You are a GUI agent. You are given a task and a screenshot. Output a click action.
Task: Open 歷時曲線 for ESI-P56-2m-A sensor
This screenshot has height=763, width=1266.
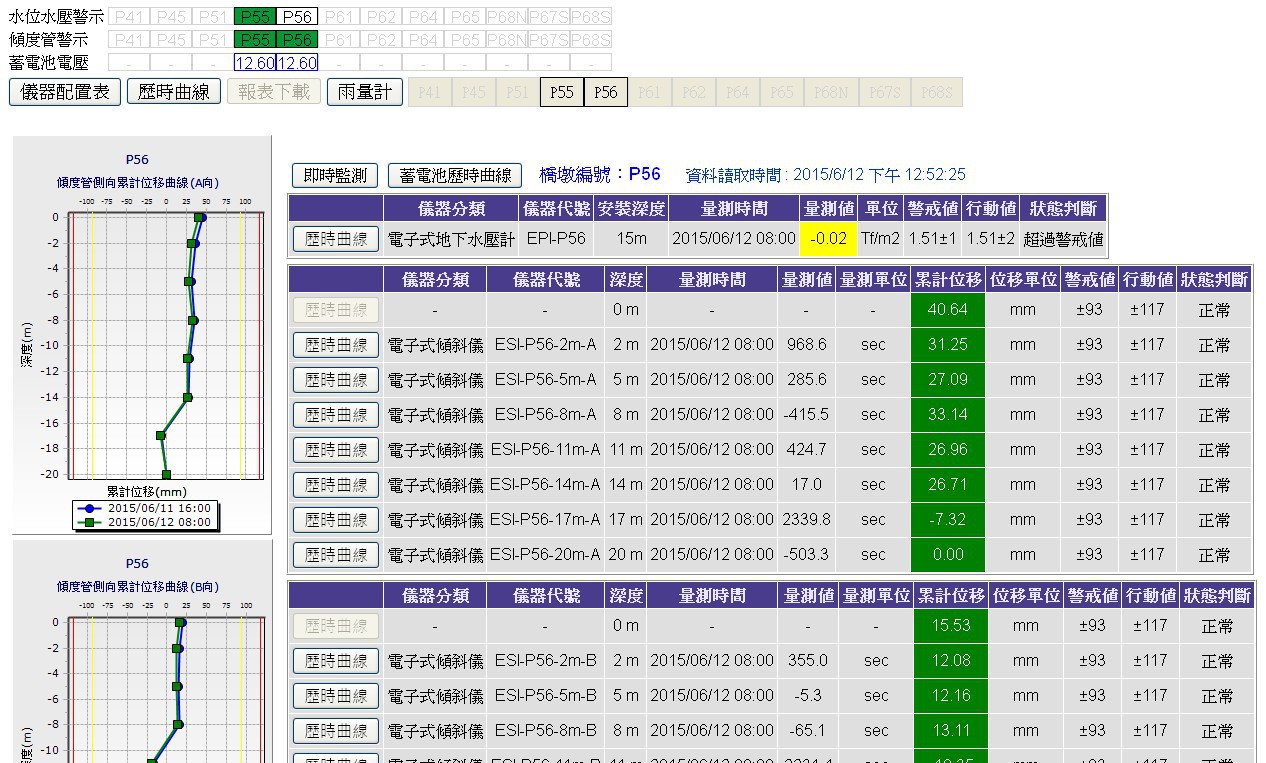336,345
